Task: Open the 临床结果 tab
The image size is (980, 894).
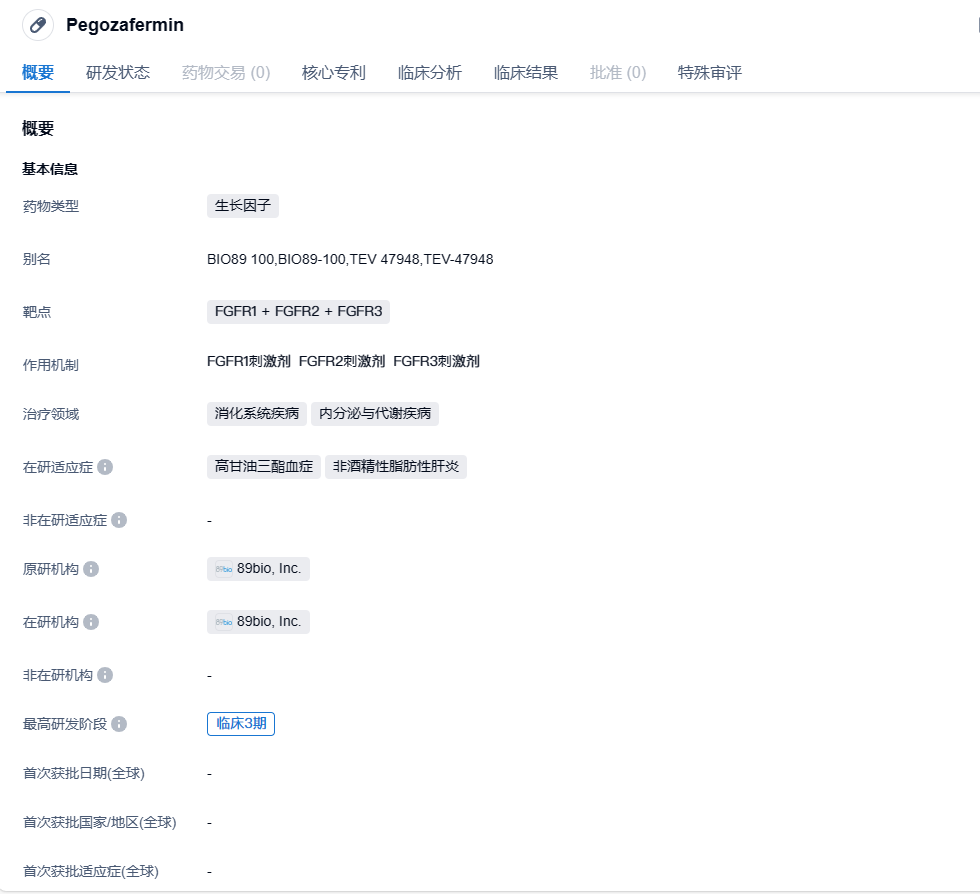Action: 526,73
